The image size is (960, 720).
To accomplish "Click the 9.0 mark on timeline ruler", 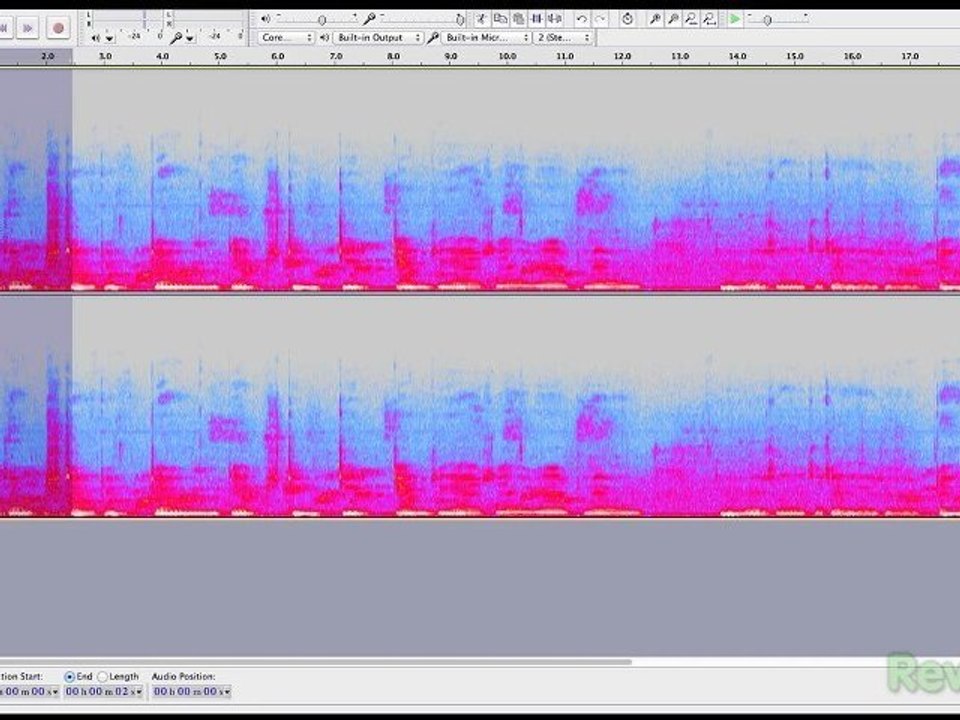I will [451, 56].
